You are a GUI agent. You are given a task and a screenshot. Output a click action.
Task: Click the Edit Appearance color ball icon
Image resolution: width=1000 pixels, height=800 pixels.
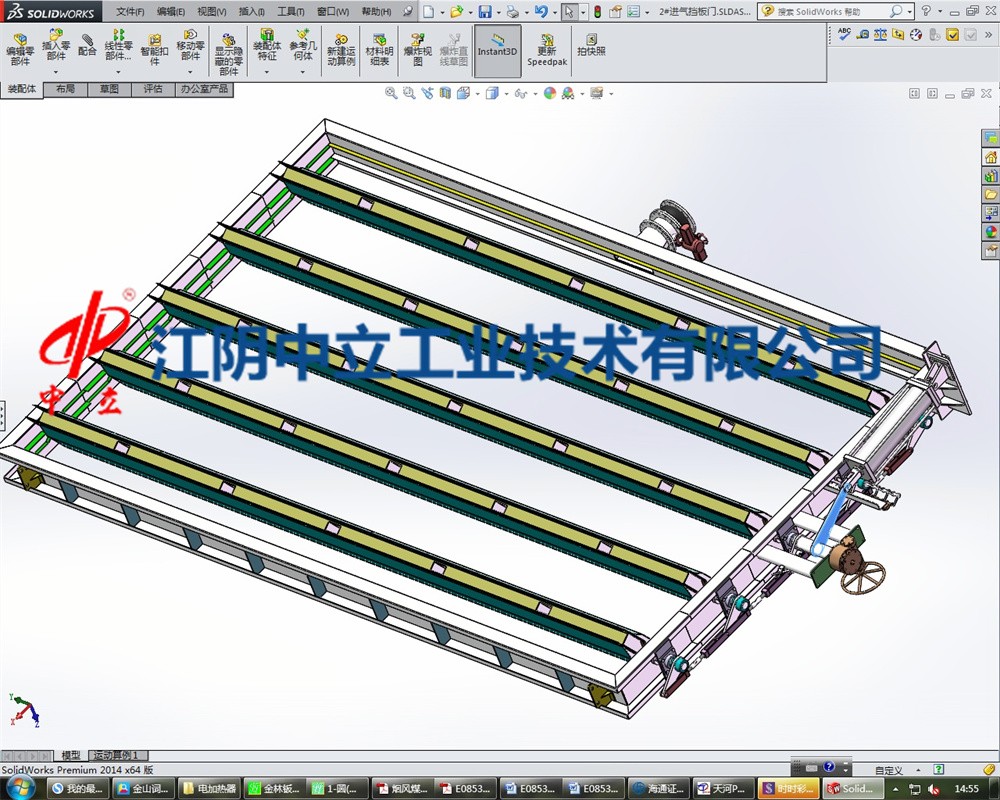[x=549, y=93]
